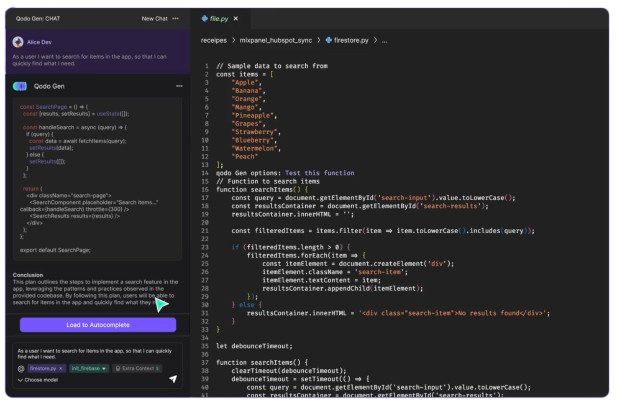
Task: Select the receipes breadcrumb folder
Action: tap(213, 40)
